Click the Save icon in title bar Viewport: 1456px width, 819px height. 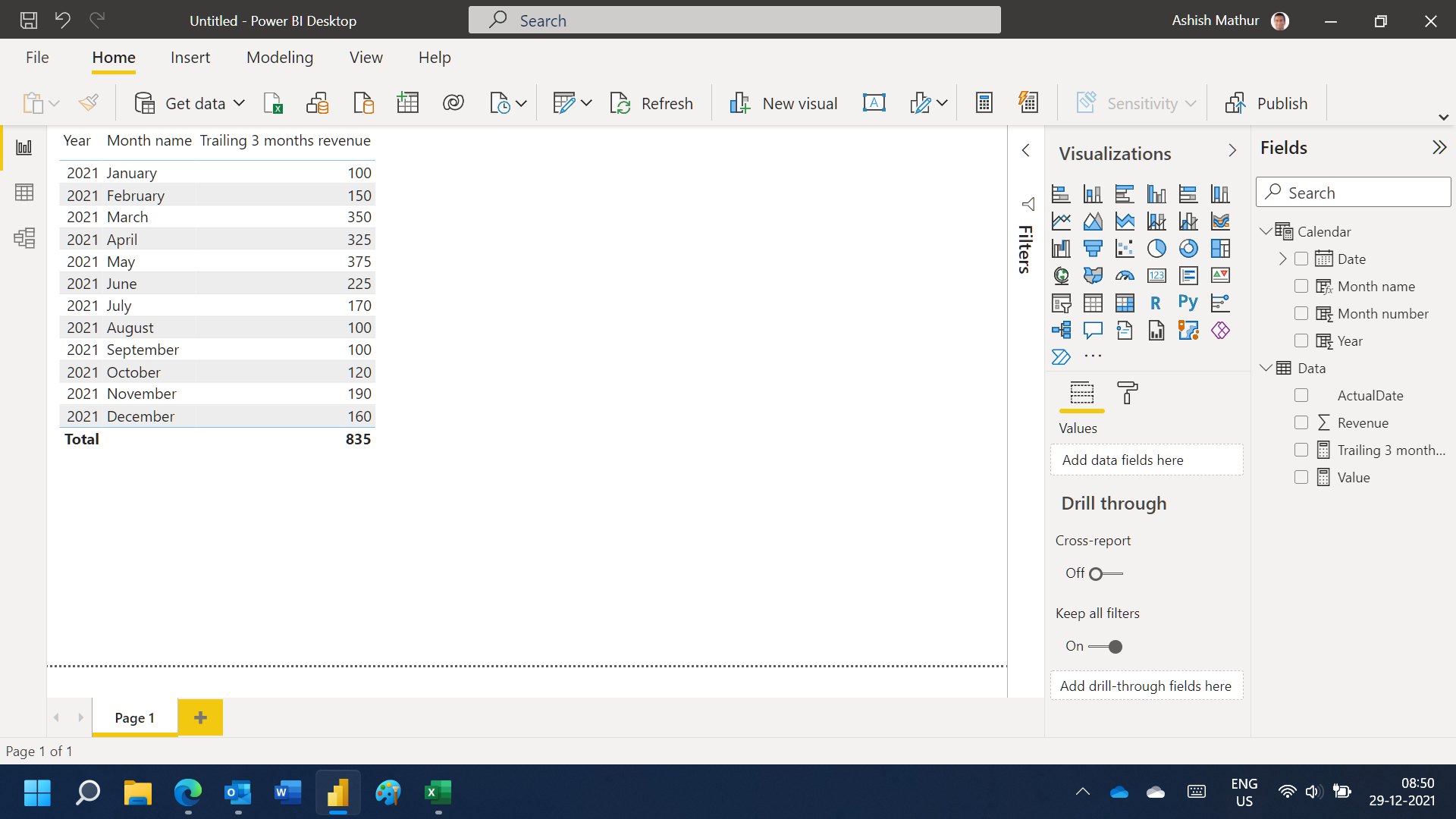click(x=29, y=20)
